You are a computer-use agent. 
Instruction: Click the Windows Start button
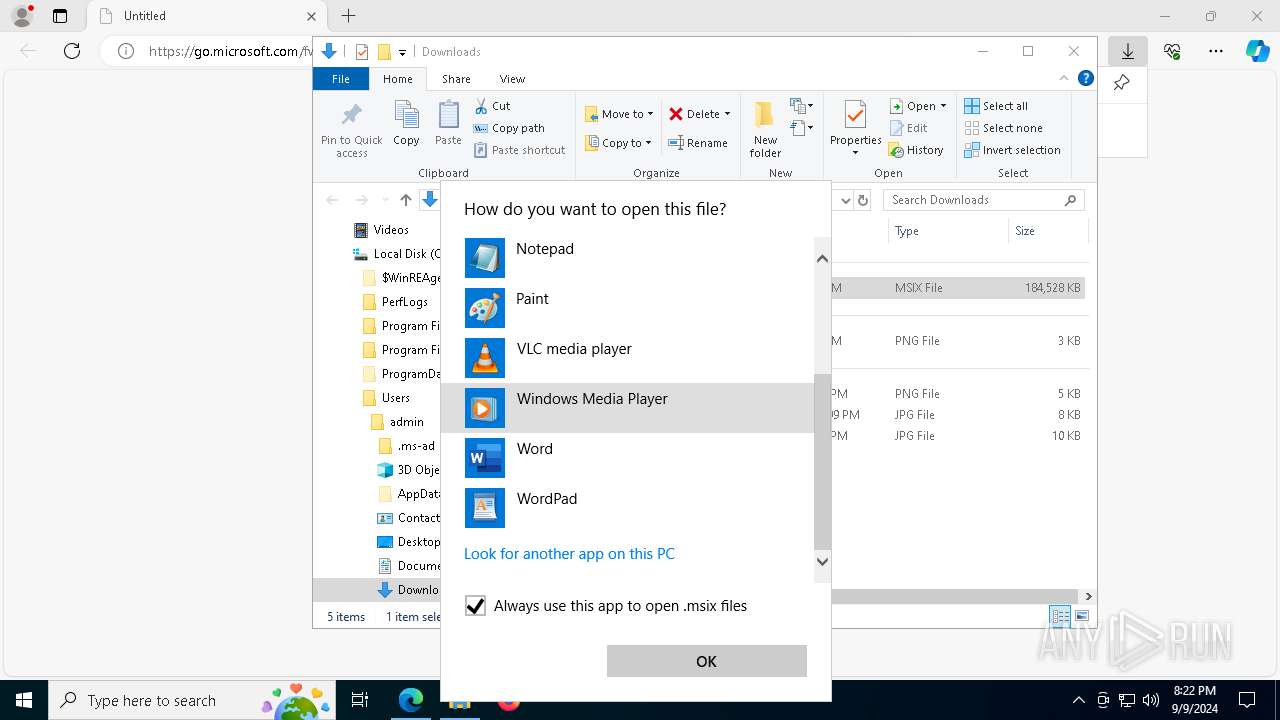(24, 700)
